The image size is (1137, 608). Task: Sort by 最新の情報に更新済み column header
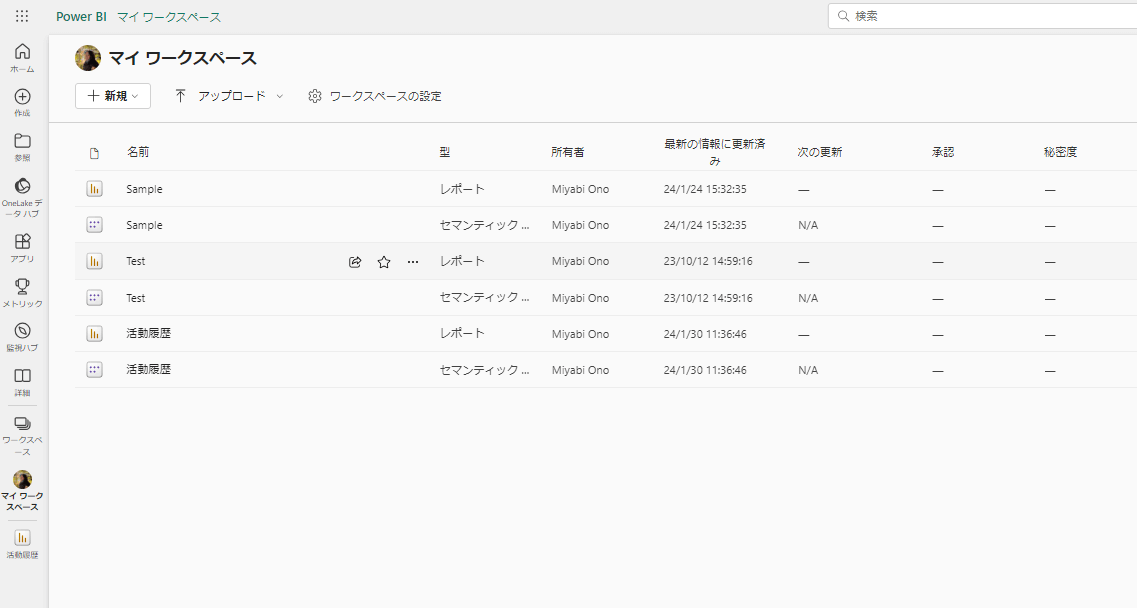714,152
